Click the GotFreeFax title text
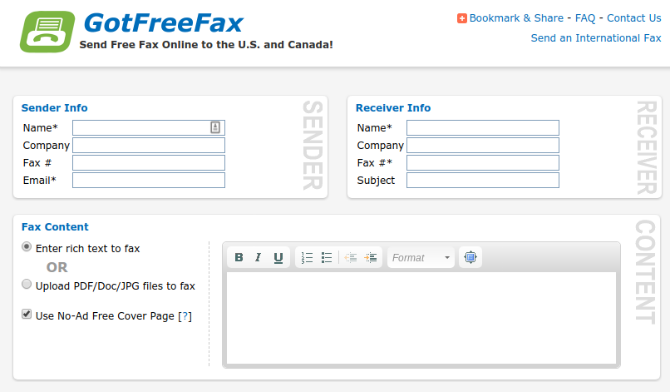The image size is (670, 392). pos(164,23)
